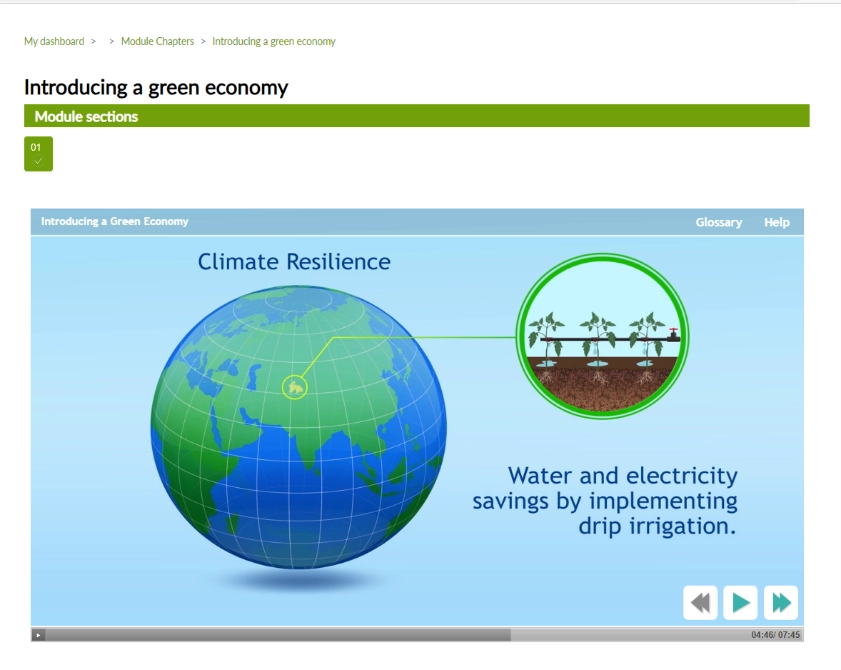This screenshot has height=670, width=841.
Task: Click the Module sections header bar
Action: pos(417,116)
